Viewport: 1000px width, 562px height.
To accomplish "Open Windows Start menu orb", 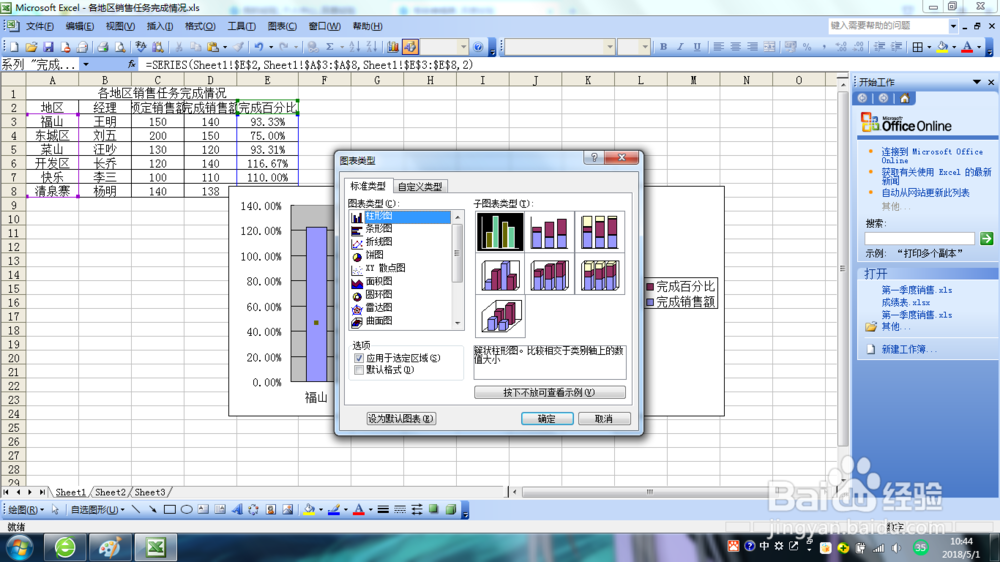I will [x=19, y=548].
